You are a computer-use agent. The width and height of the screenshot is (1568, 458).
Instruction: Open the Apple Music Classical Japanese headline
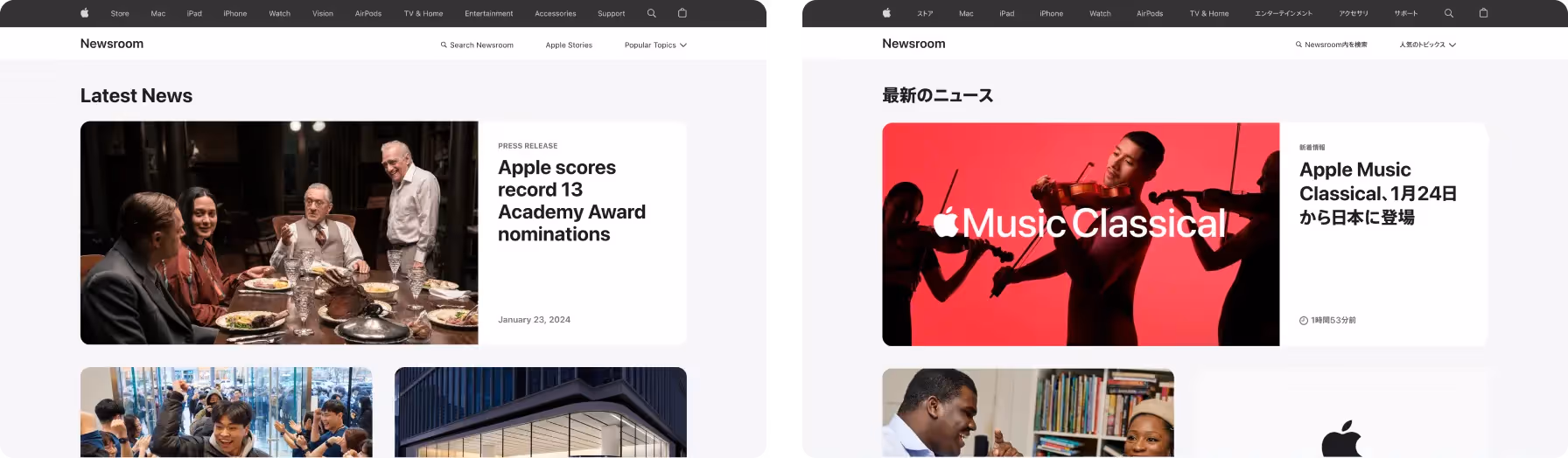(x=1378, y=193)
